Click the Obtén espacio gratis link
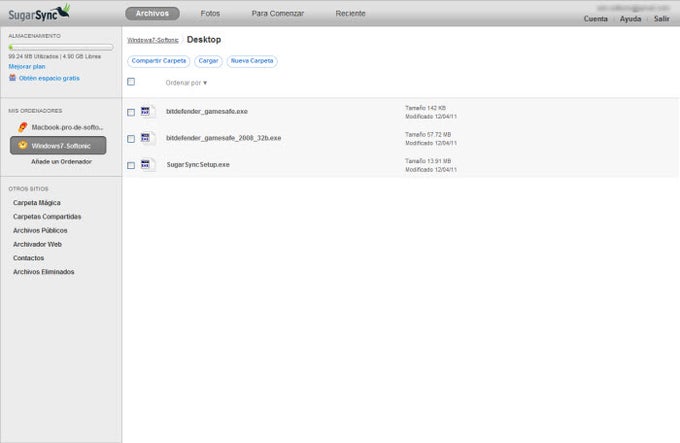The height and width of the screenshot is (443, 680). (x=49, y=78)
